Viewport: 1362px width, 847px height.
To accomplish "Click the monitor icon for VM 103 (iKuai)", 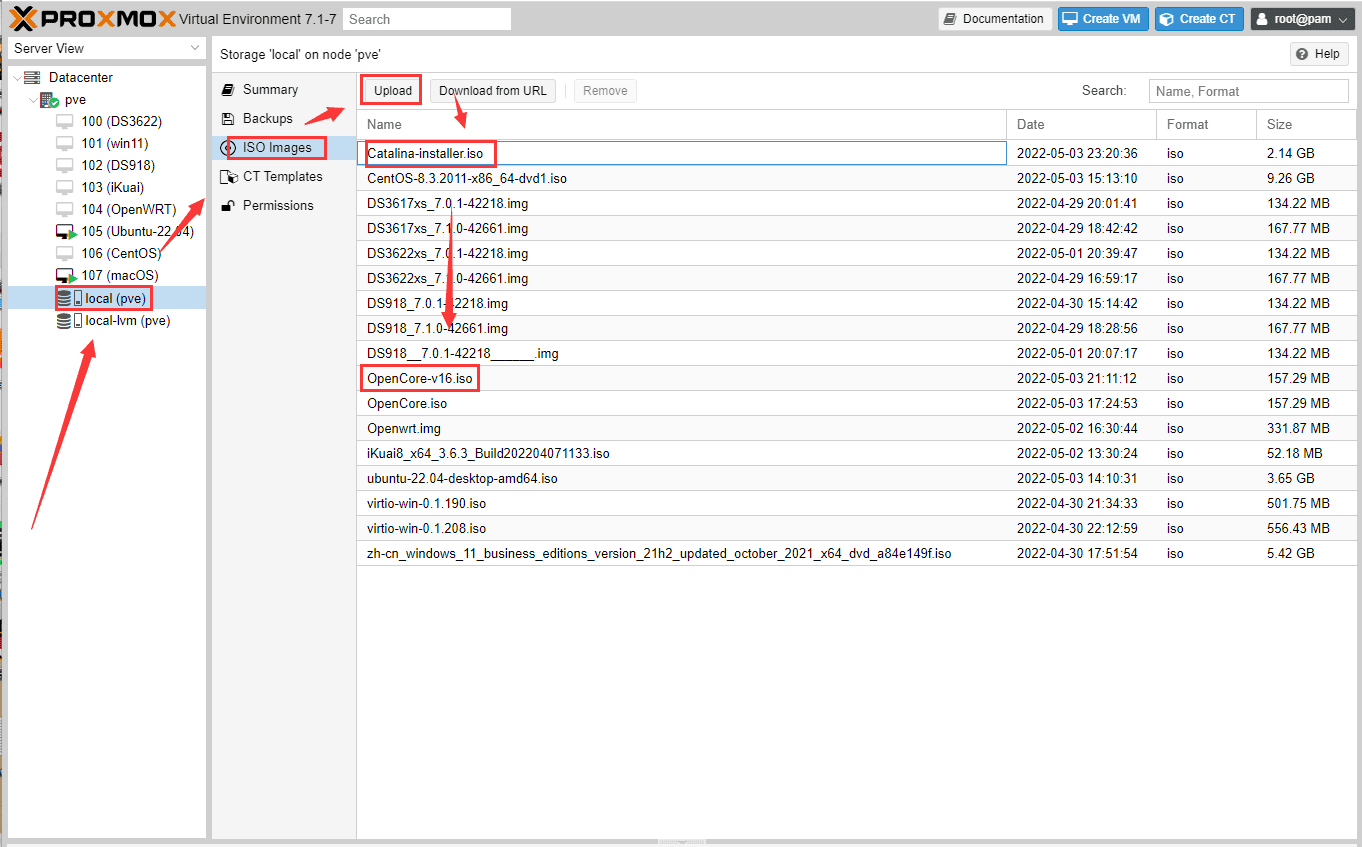I will (x=65, y=187).
